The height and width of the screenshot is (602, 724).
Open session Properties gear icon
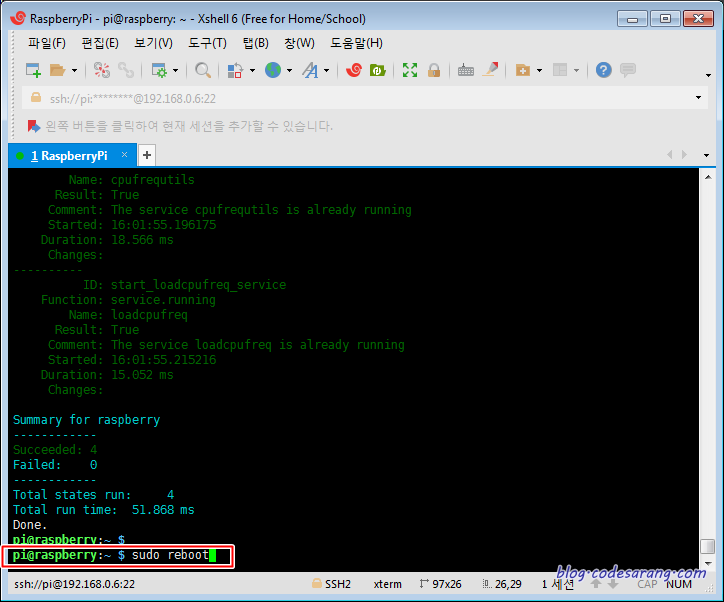[x=159, y=70]
